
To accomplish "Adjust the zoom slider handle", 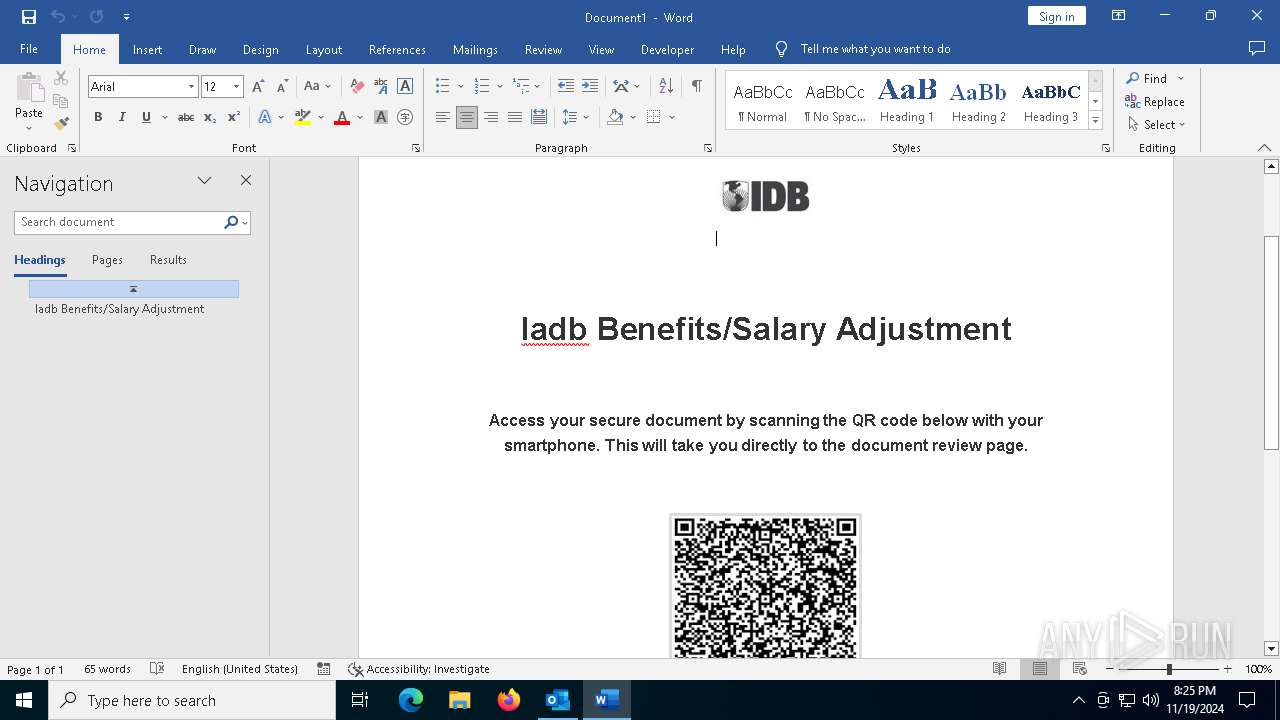I will pos(1169,669).
